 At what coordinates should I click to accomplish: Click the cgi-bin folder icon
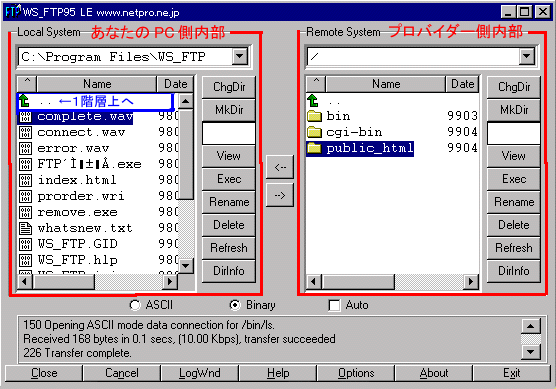(x=314, y=132)
